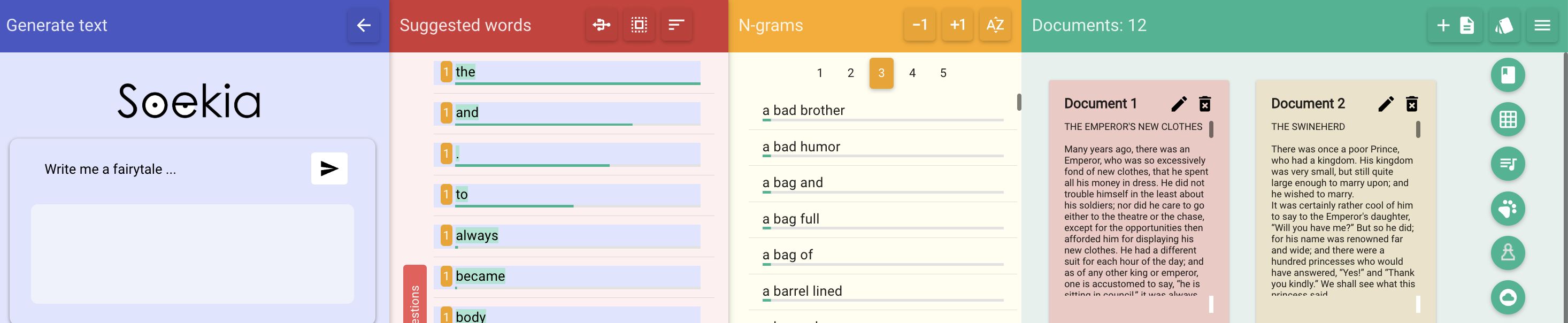Click the n-gram 'a bad brother'
The image size is (1568, 323).
[882, 111]
